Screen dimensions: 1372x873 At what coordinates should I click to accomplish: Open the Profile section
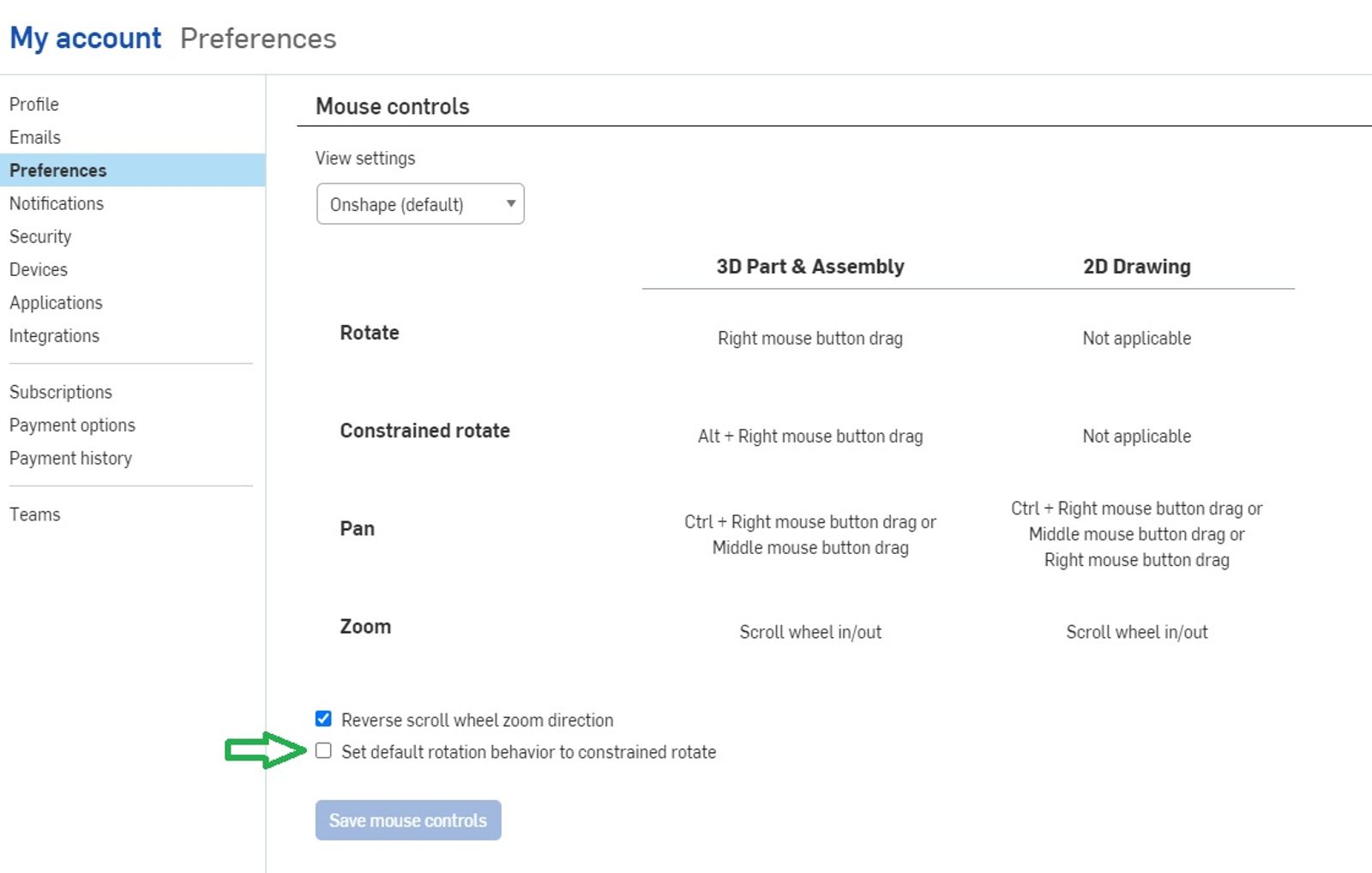[34, 104]
